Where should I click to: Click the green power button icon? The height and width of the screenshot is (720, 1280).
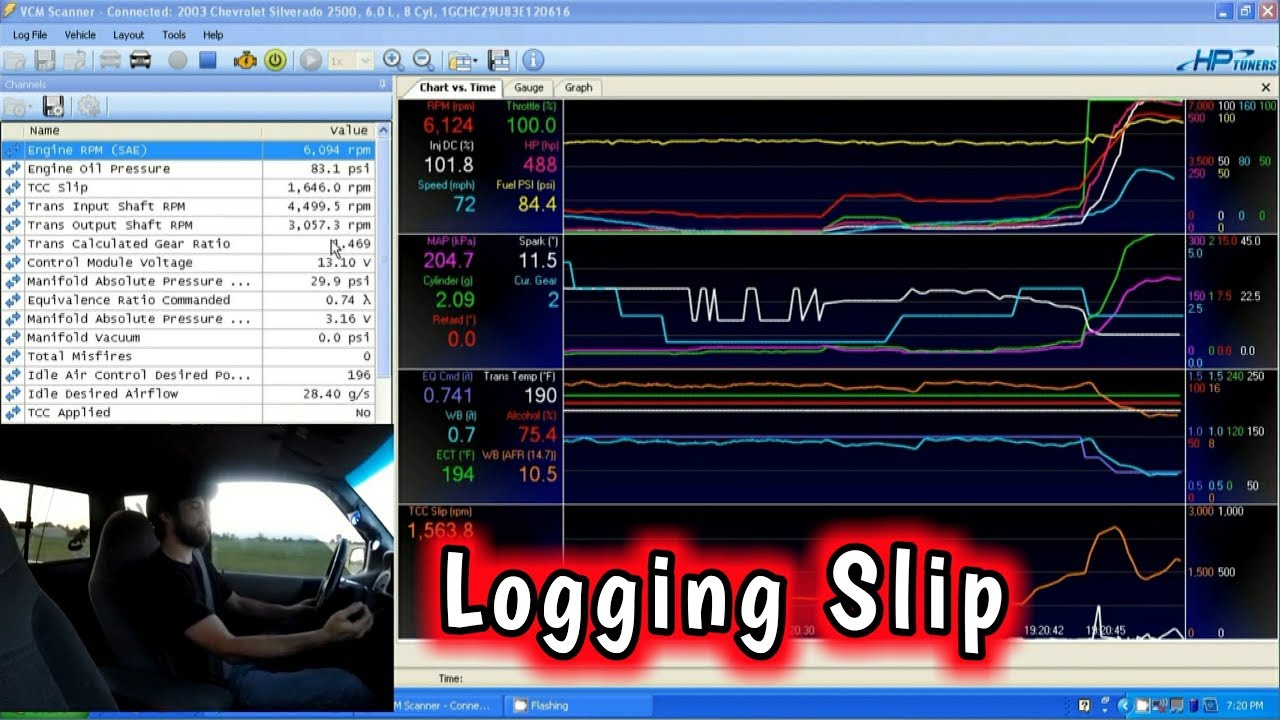coord(275,60)
